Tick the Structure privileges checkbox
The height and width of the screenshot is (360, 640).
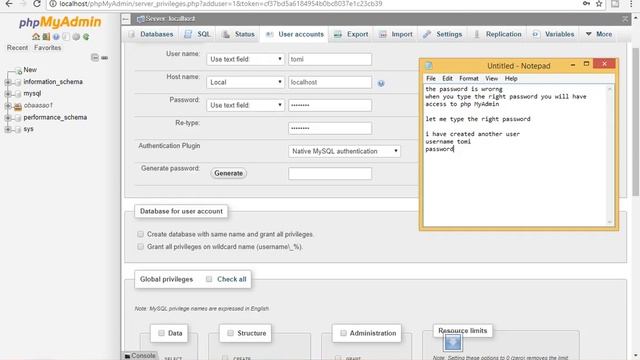click(230, 333)
